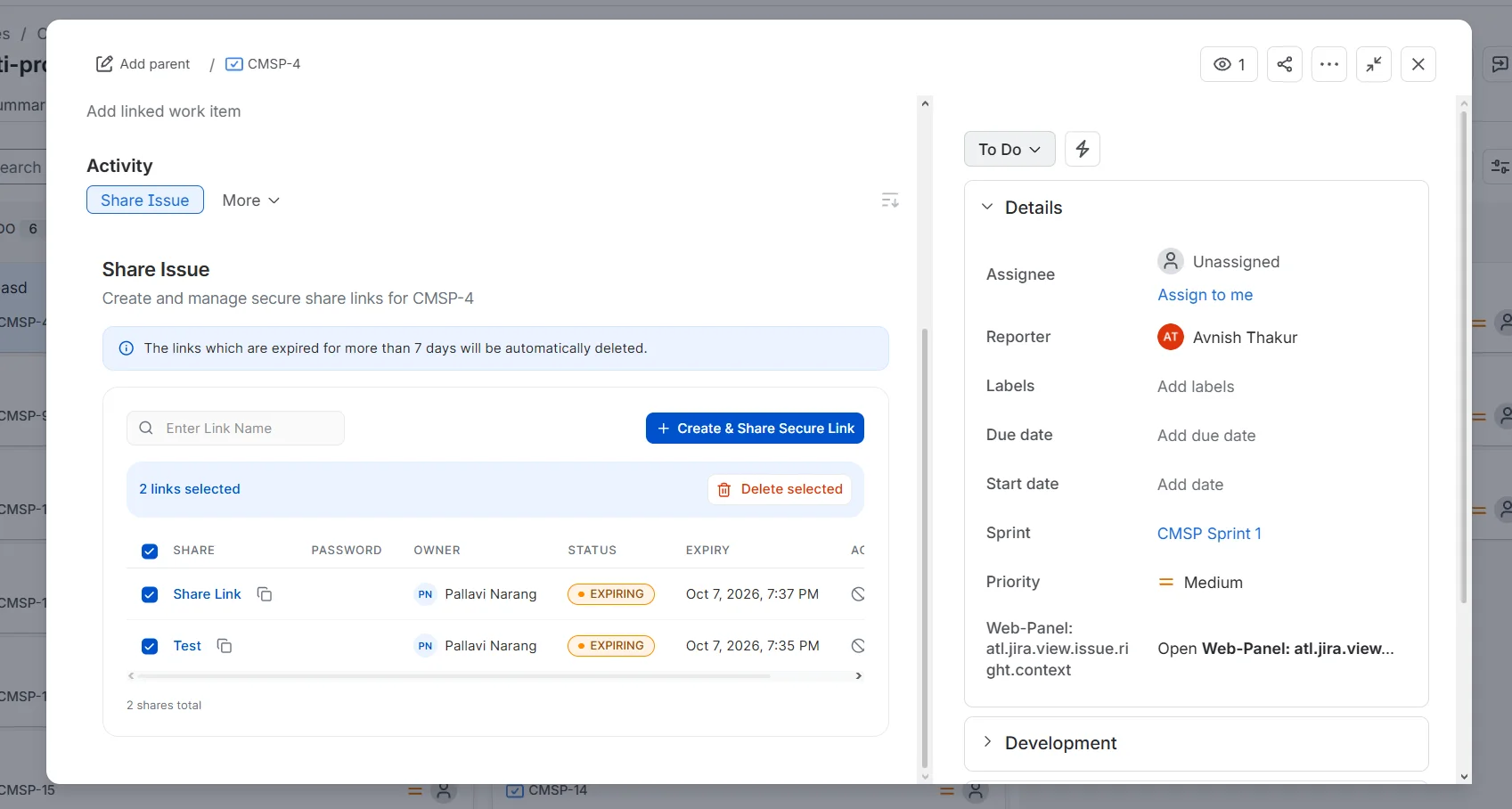Open the To Do status dropdown
This screenshot has width=1512, height=809.
pyautogui.click(x=1009, y=149)
